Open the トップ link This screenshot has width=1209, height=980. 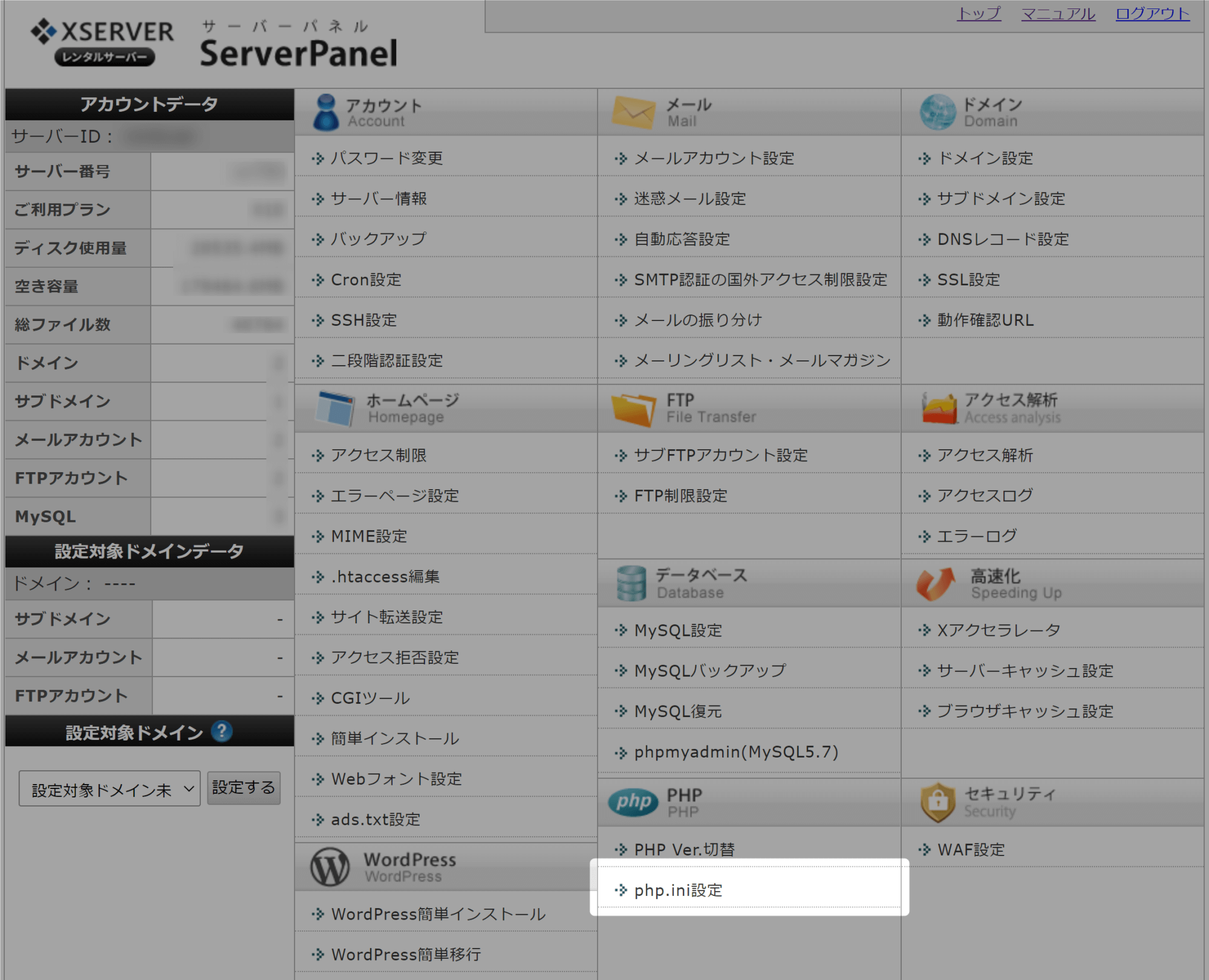pos(979,13)
